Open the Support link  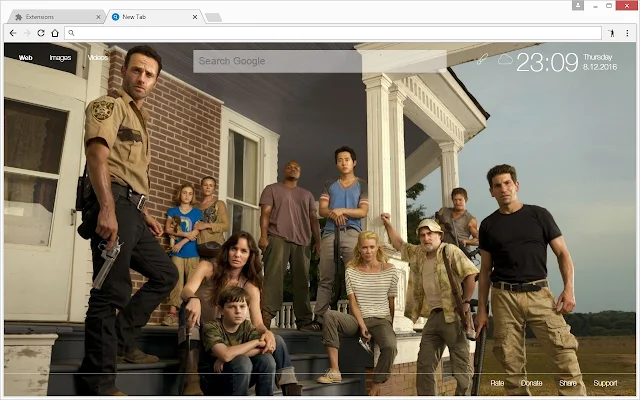tap(605, 383)
